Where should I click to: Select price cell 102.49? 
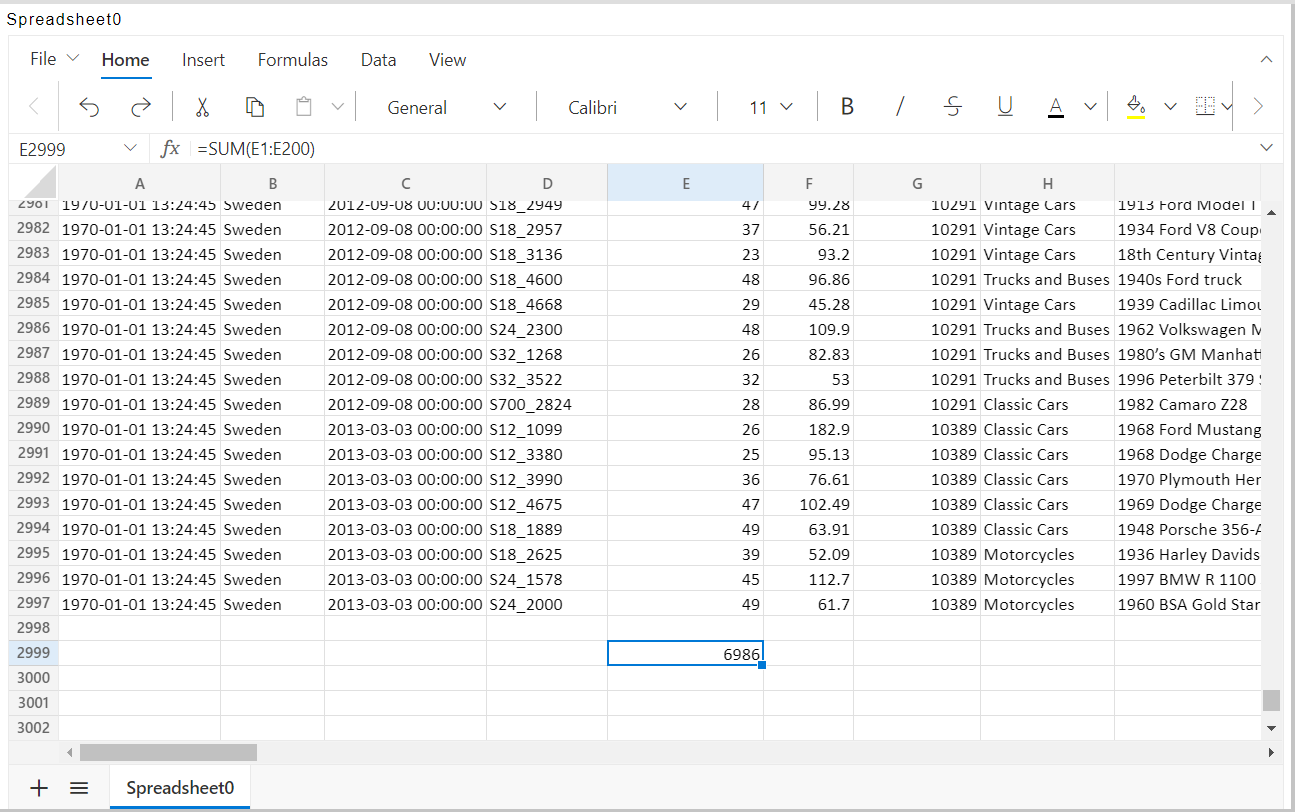[x=808, y=504]
